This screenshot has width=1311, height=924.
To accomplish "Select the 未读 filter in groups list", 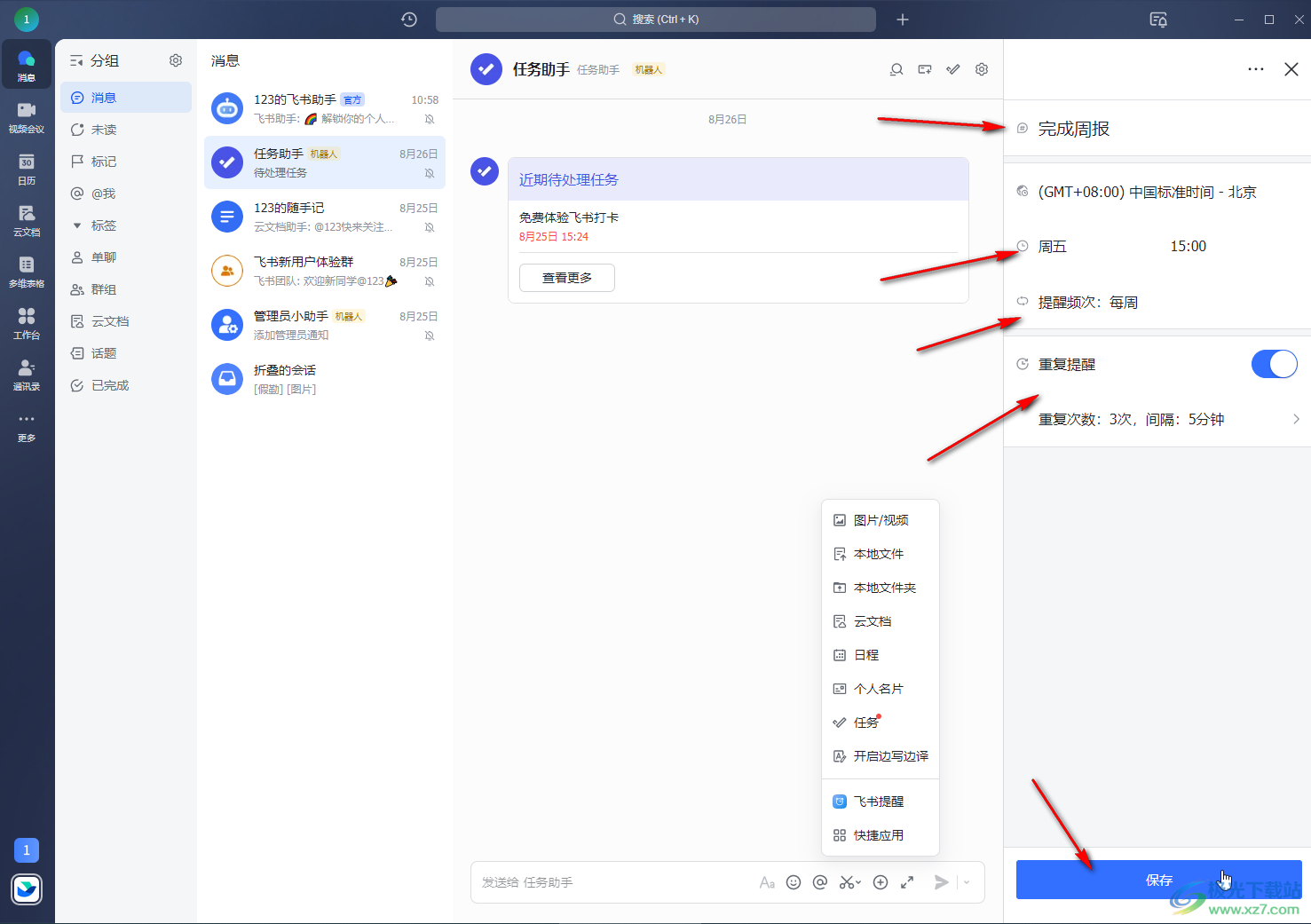I will [x=126, y=130].
